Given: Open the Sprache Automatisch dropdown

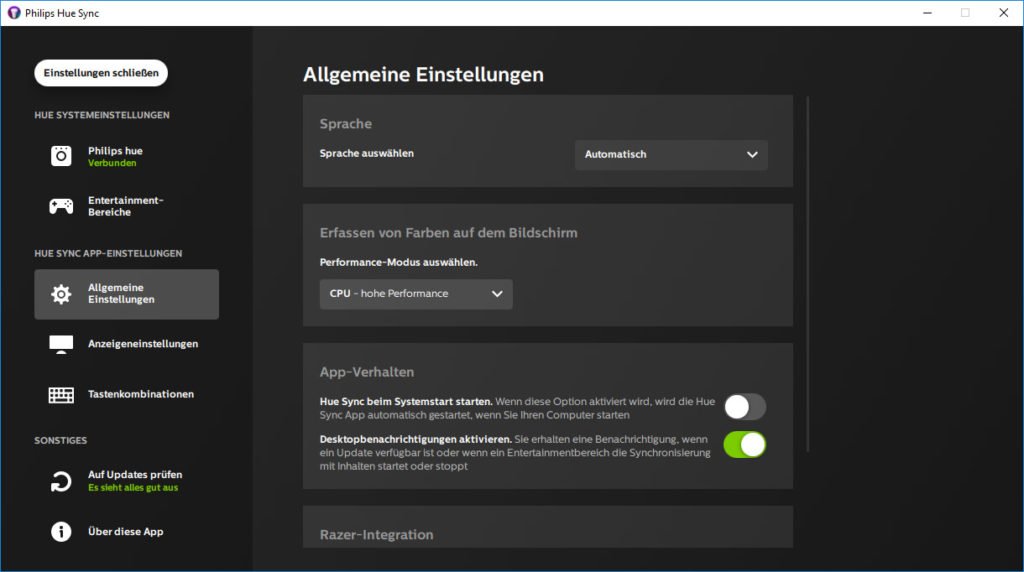Looking at the screenshot, I should (671, 155).
